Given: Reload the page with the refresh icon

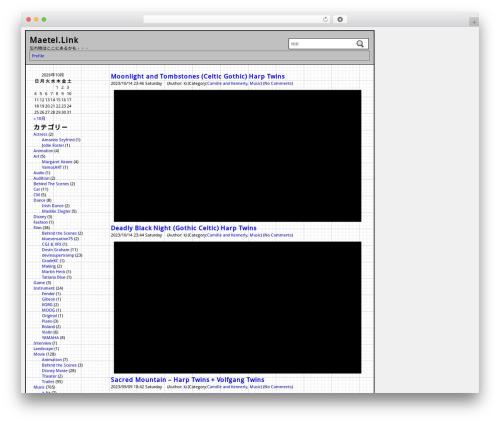Looking at the screenshot, I should click(x=325, y=20).
